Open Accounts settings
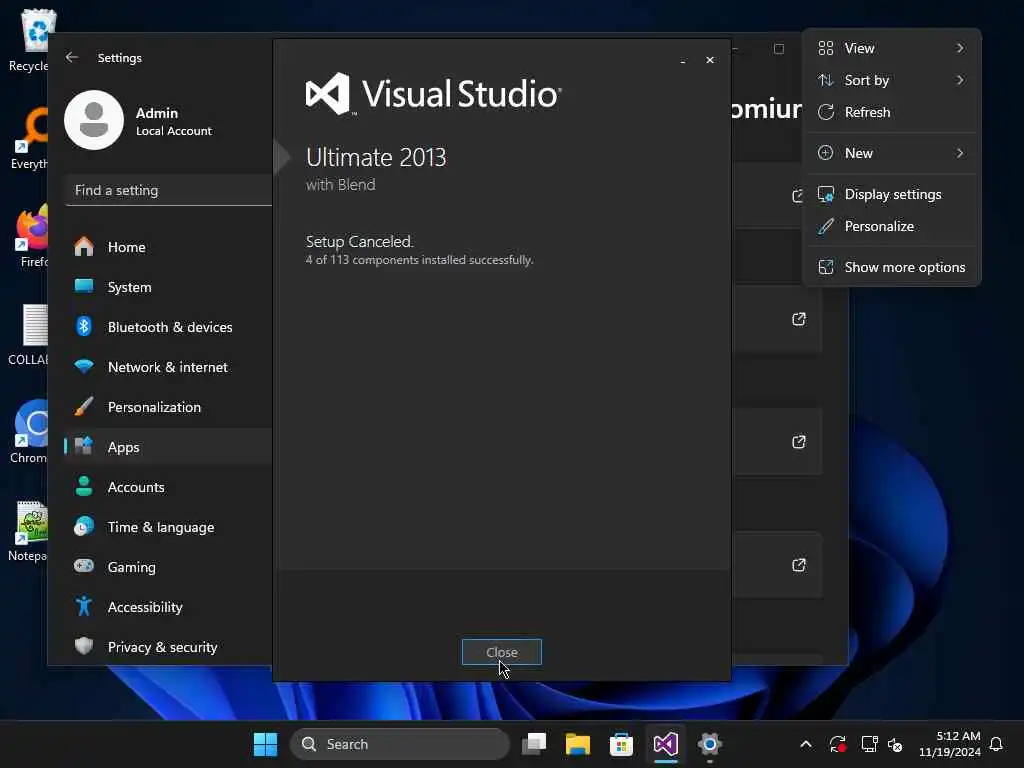The height and width of the screenshot is (768, 1024). point(168,487)
